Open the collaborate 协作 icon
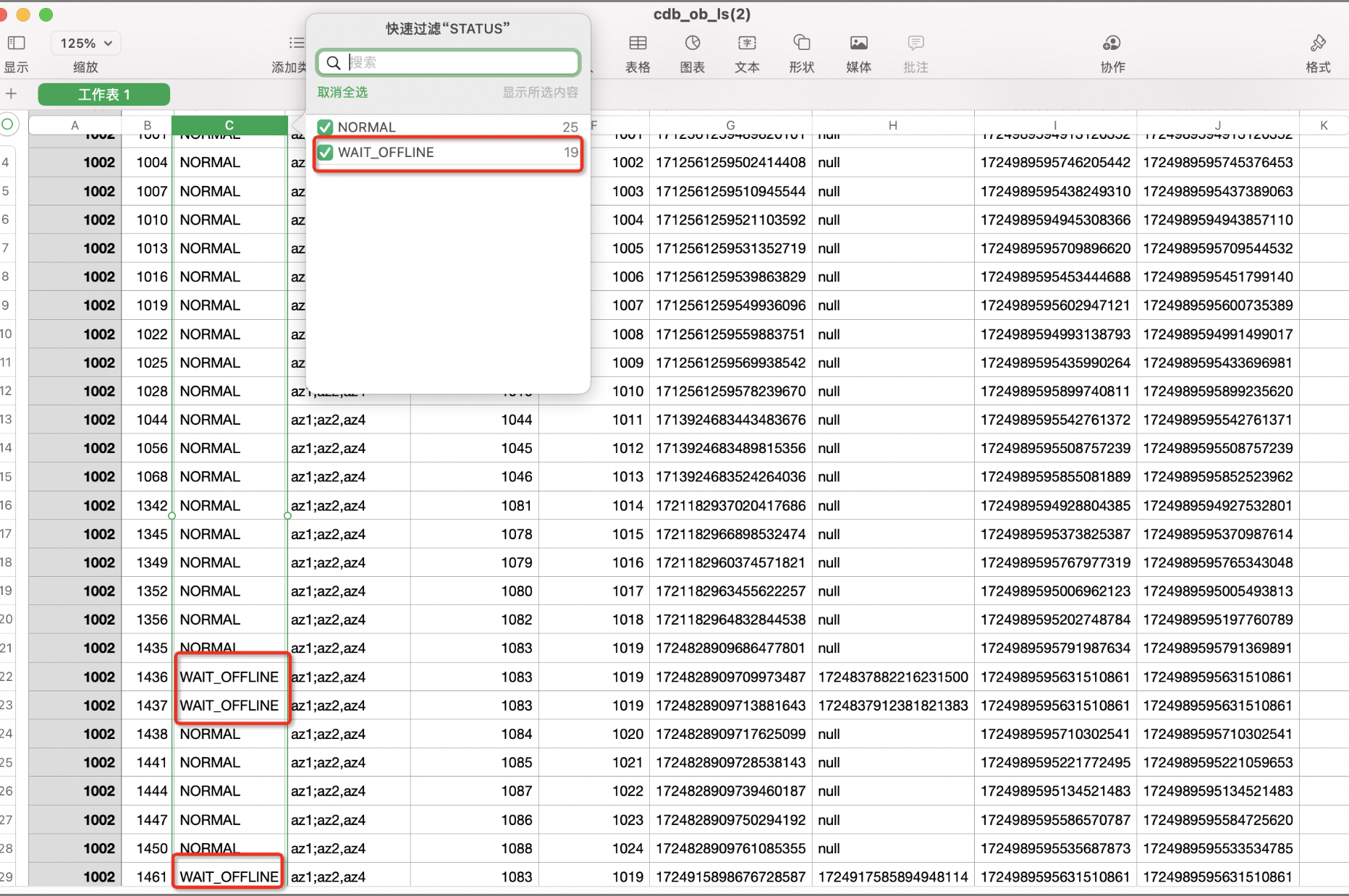 pyautogui.click(x=1112, y=43)
